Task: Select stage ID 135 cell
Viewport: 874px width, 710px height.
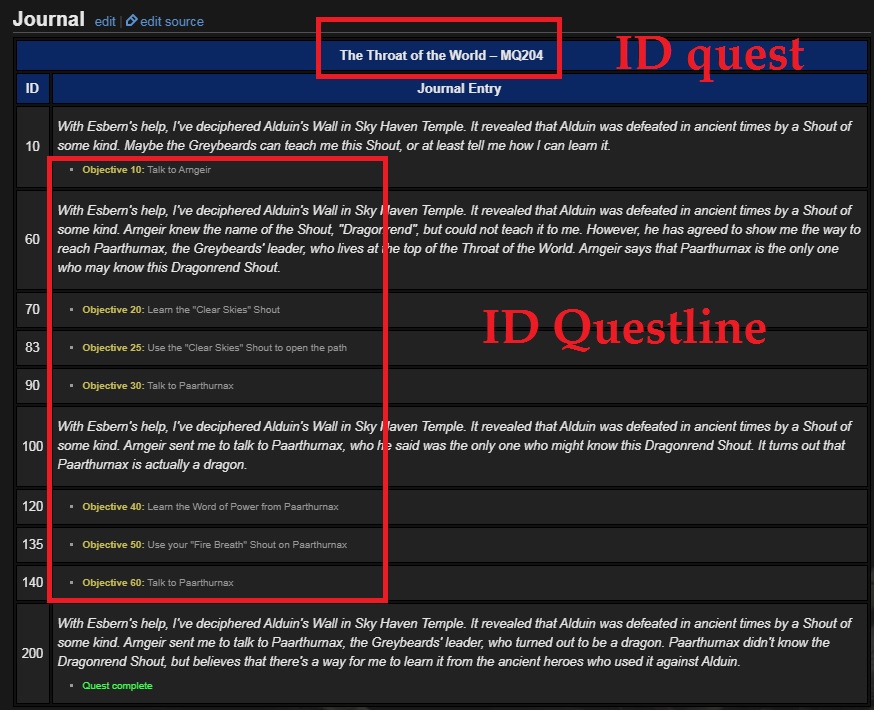Action: 32,544
